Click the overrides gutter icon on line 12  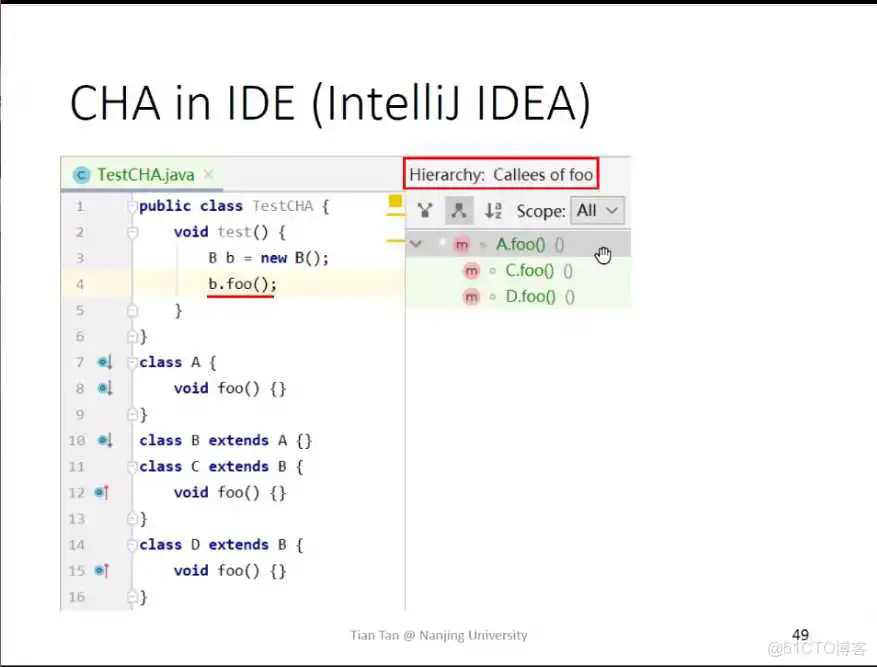tap(101, 492)
